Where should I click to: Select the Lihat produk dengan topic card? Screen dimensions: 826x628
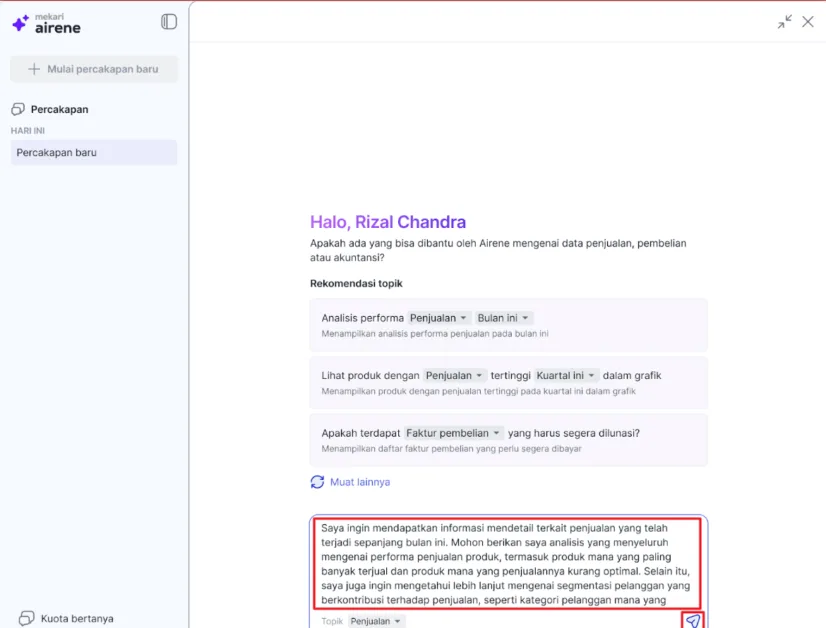click(x=508, y=382)
